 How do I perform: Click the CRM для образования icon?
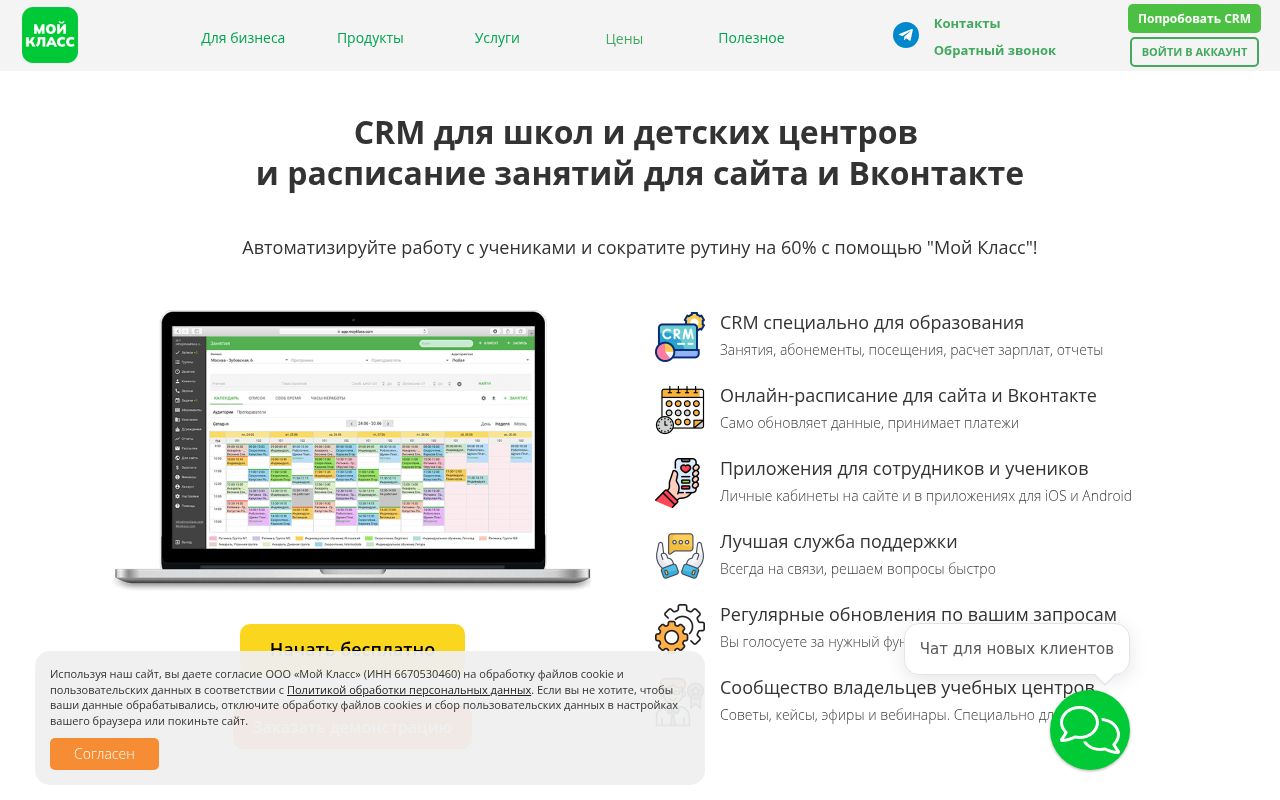tap(680, 337)
